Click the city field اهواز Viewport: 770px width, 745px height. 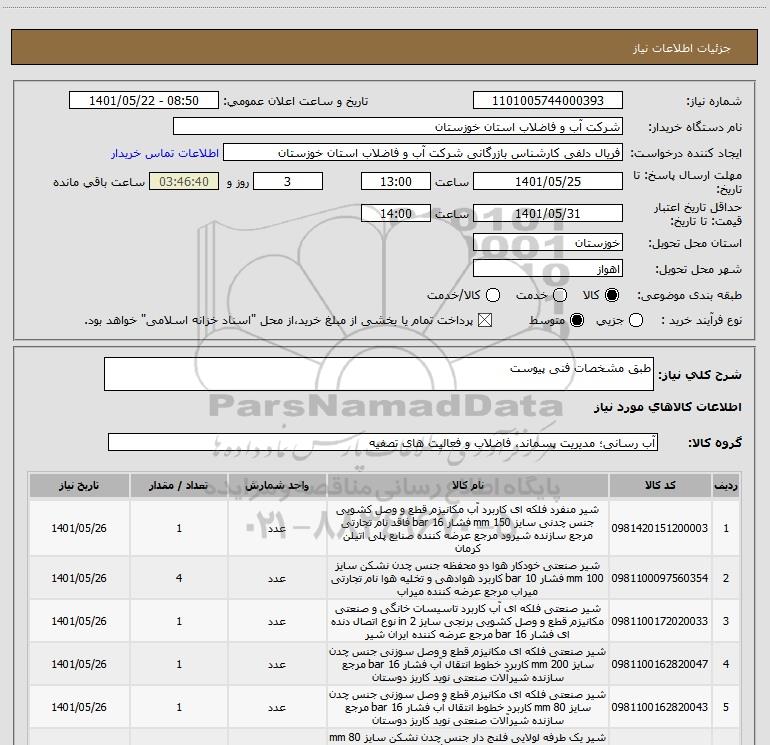click(x=548, y=269)
